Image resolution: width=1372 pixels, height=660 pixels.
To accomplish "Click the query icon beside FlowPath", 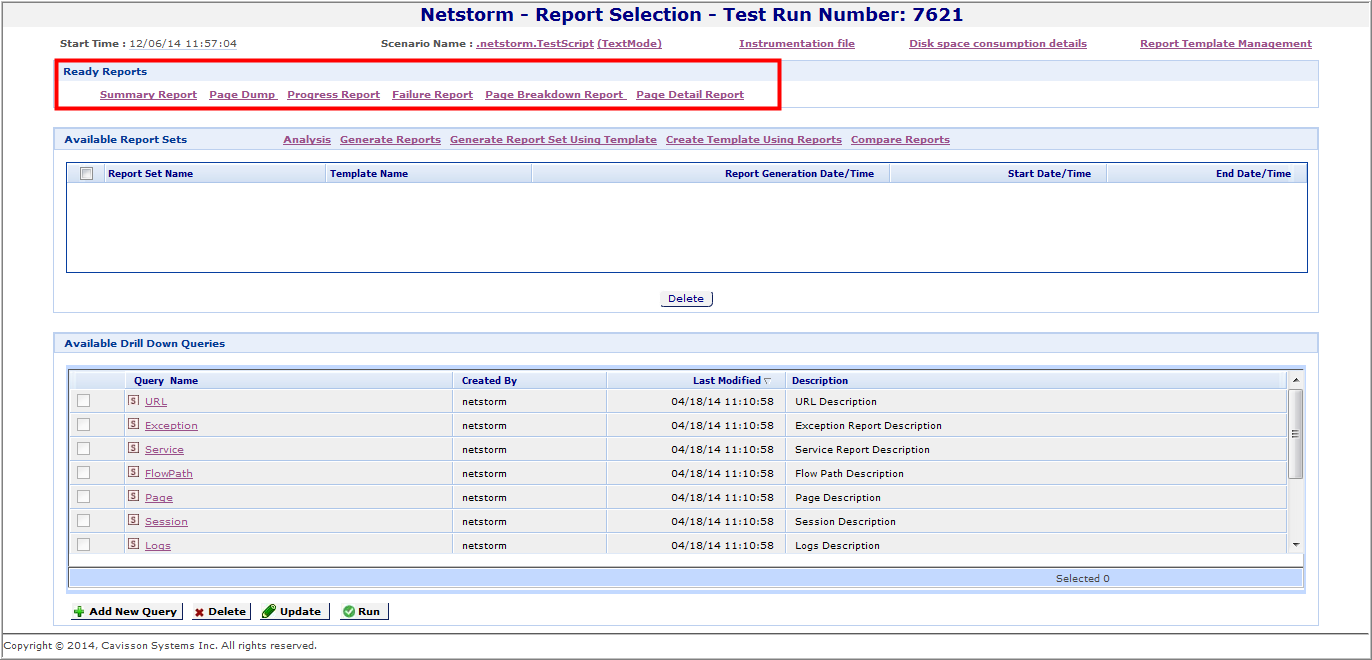I will click(x=133, y=472).
